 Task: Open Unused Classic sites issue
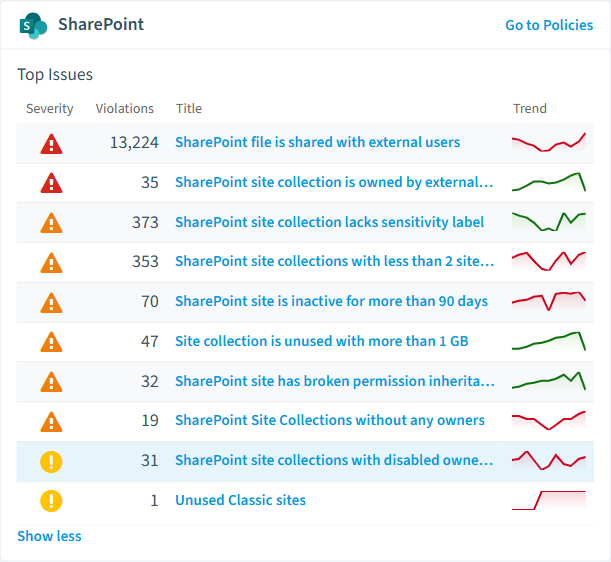[x=240, y=500]
